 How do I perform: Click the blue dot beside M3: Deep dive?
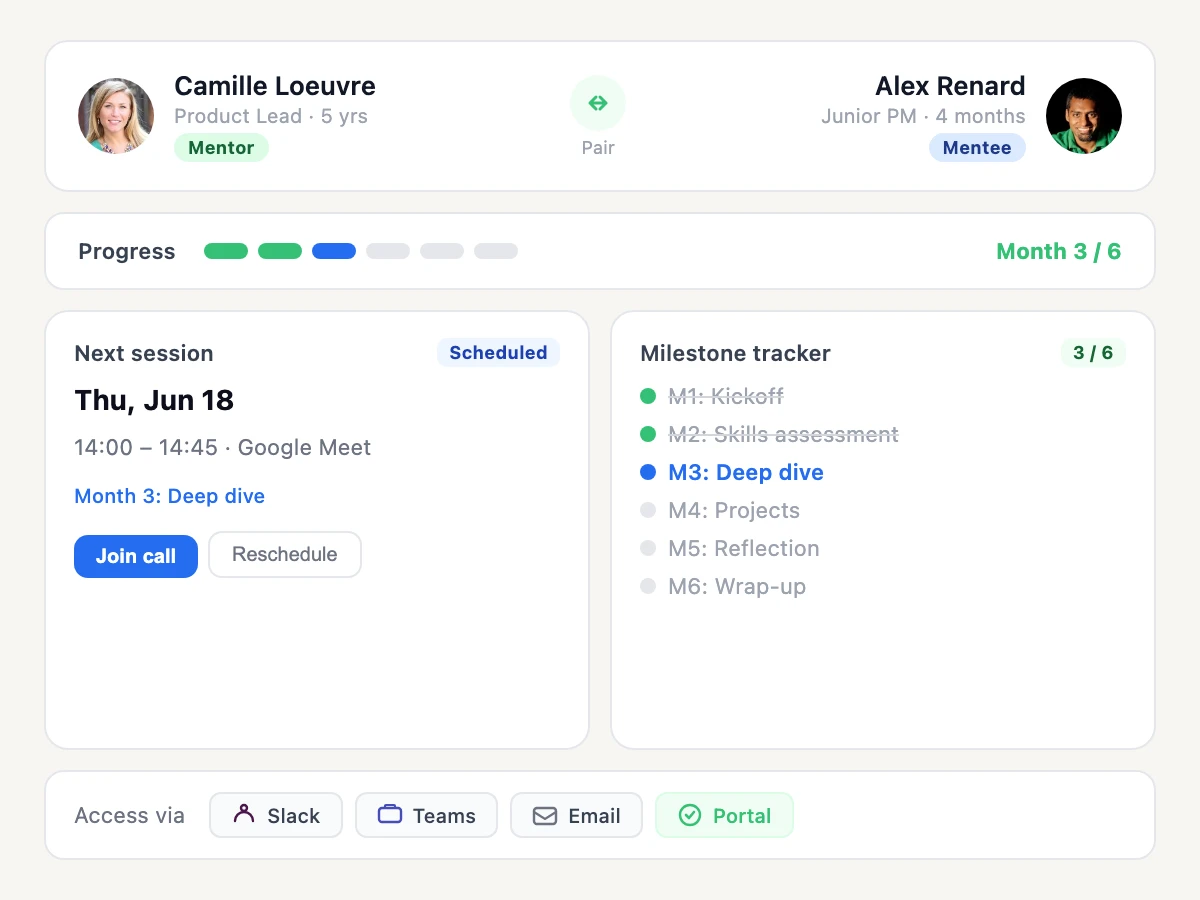[x=648, y=472]
